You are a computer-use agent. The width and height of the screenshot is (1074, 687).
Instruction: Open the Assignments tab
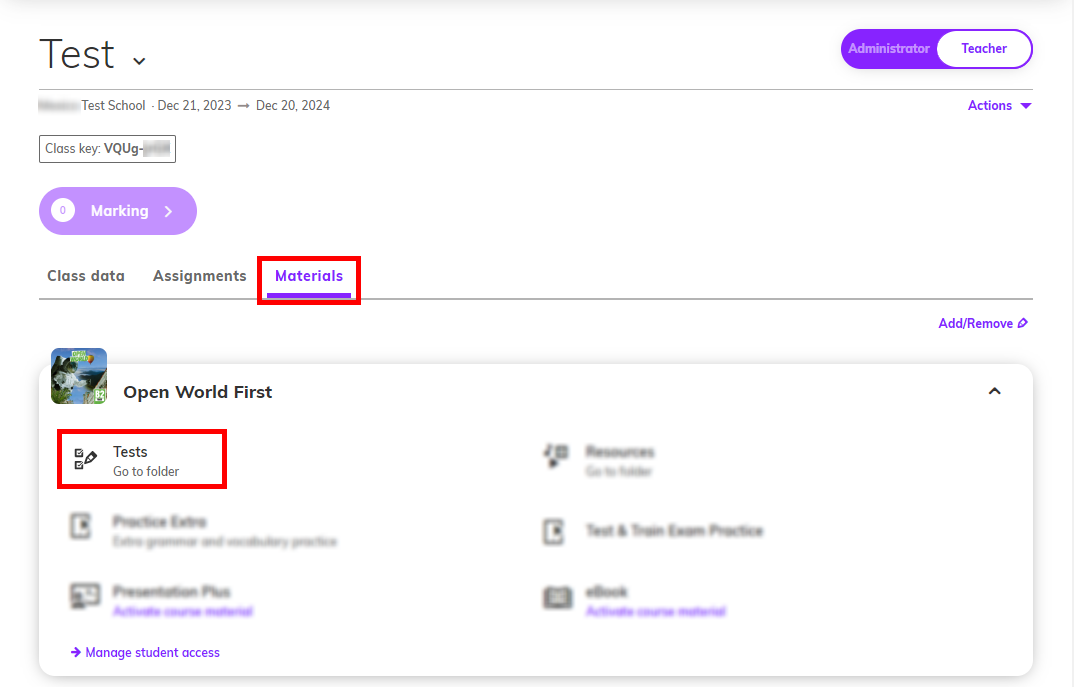[199, 276]
